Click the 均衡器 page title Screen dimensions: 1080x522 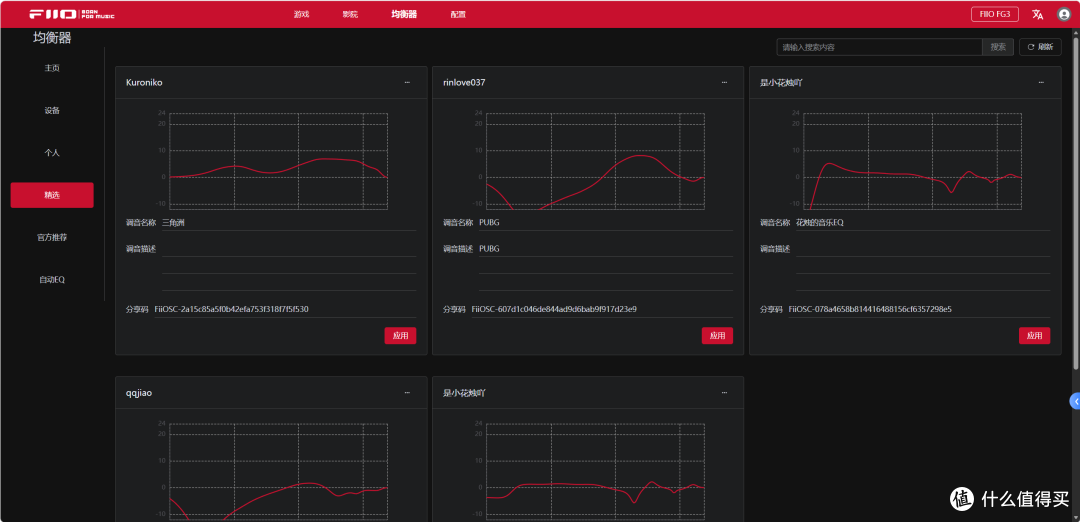[x=52, y=38]
